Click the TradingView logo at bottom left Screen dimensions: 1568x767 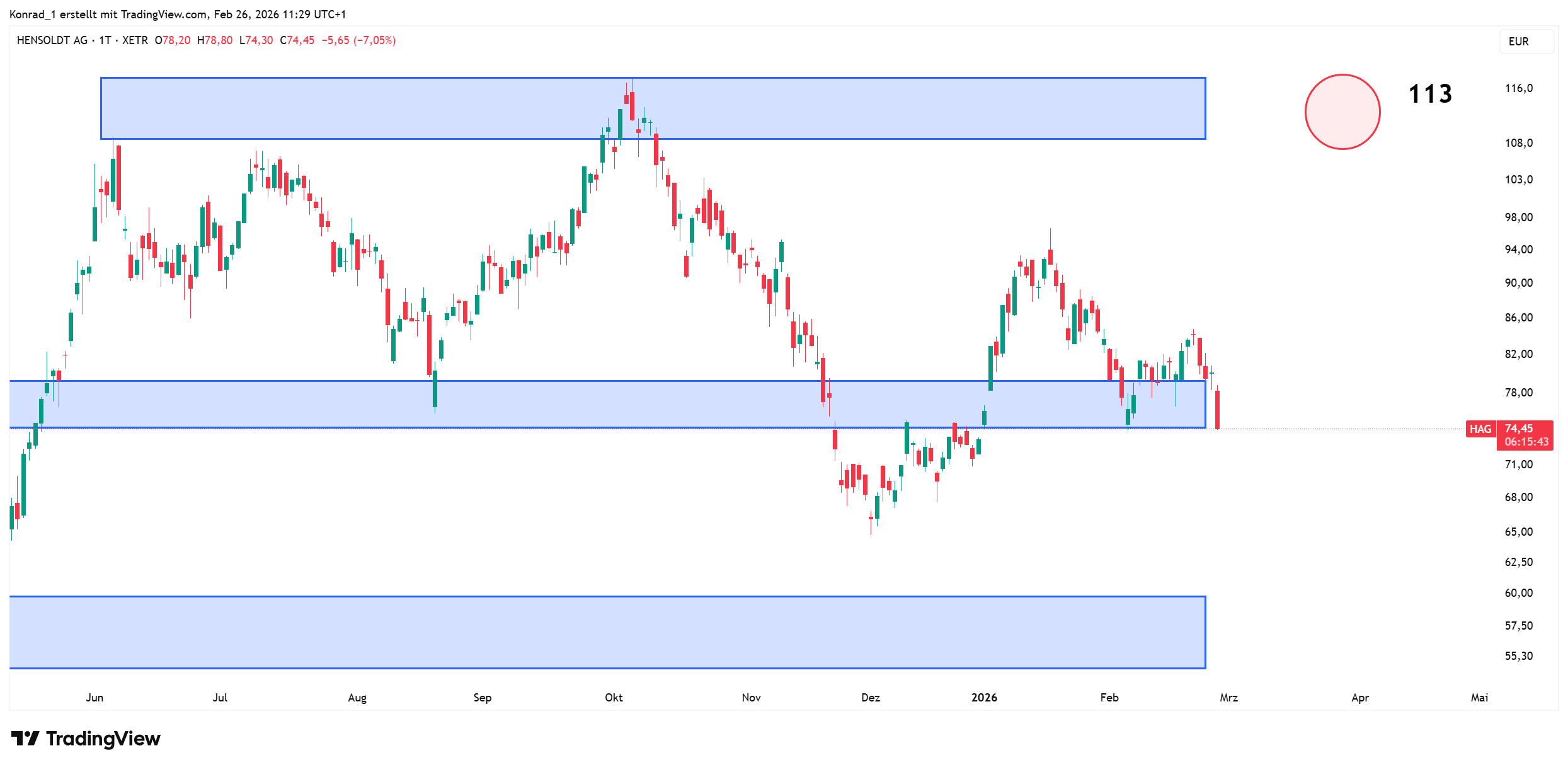86,739
